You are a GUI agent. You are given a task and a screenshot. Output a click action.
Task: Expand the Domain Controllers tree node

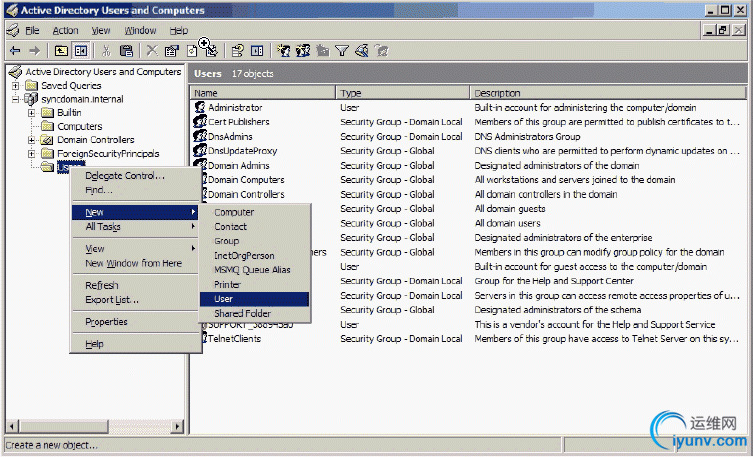coord(32,140)
